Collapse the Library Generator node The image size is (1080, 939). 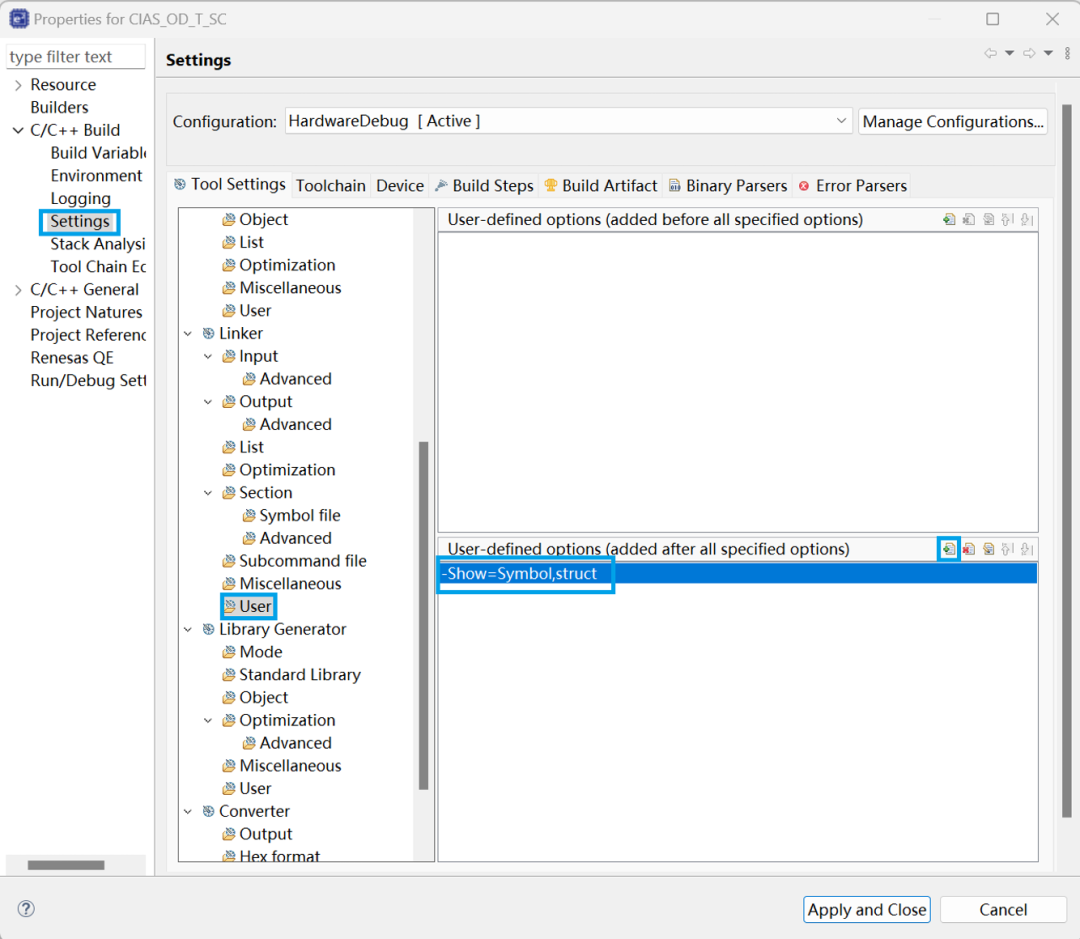[x=188, y=630]
